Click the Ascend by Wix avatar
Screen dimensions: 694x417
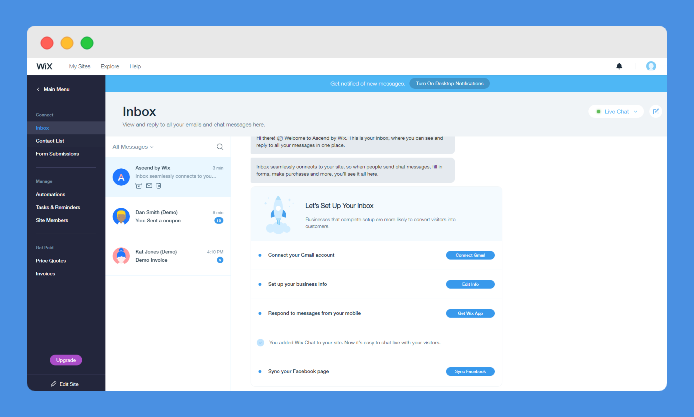click(121, 177)
